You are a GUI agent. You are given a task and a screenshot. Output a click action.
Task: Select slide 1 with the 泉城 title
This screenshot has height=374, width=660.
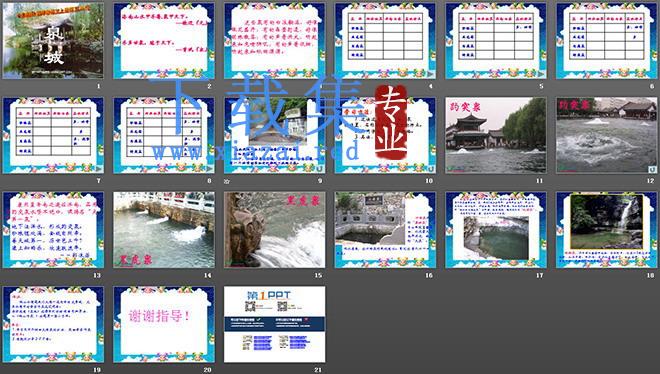click(53, 41)
